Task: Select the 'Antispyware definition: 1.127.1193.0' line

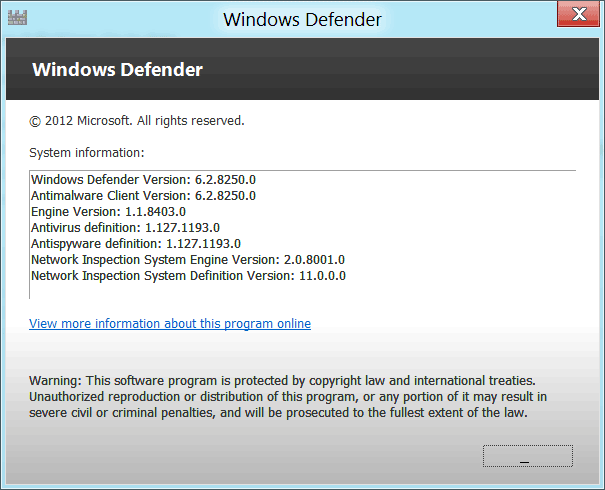Action: pyautogui.click(x=136, y=243)
